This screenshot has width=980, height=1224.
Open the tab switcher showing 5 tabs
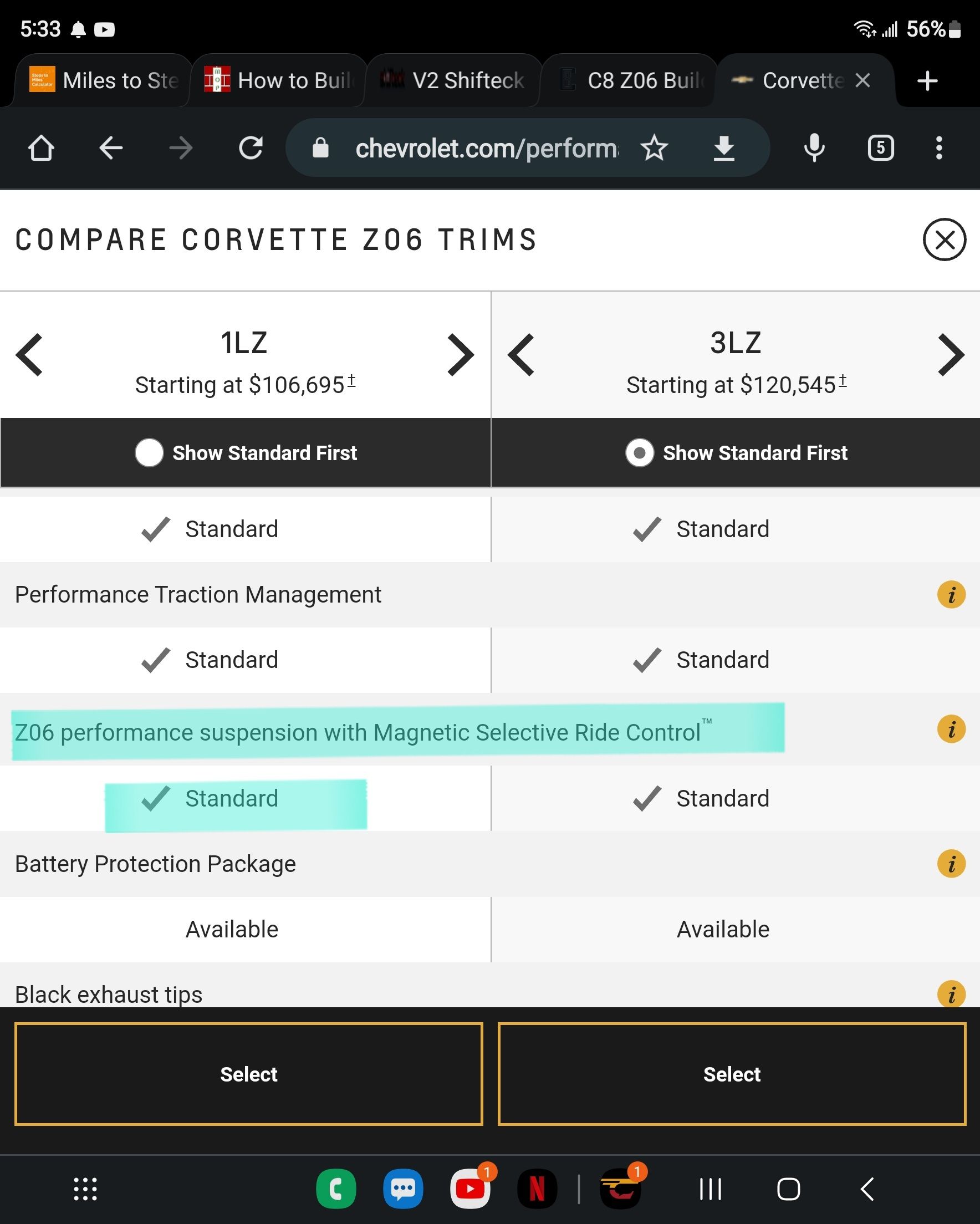[x=881, y=148]
